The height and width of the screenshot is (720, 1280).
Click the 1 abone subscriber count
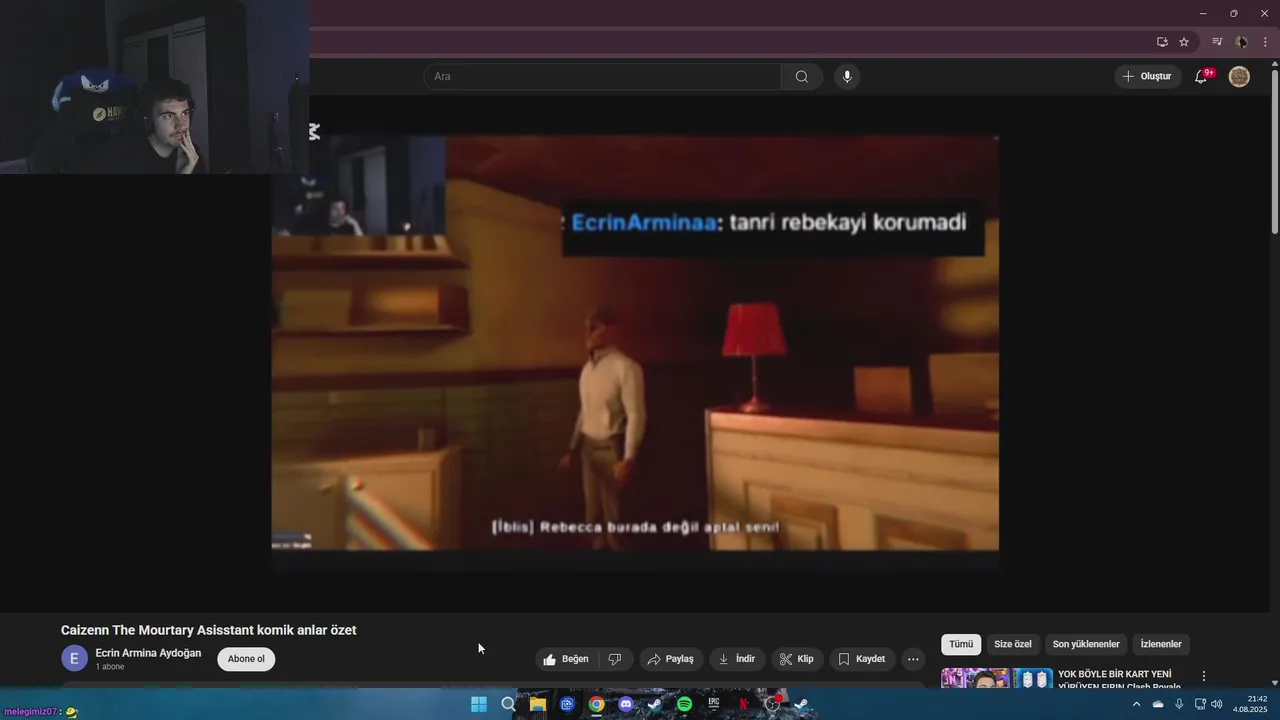[x=110, y=667]
